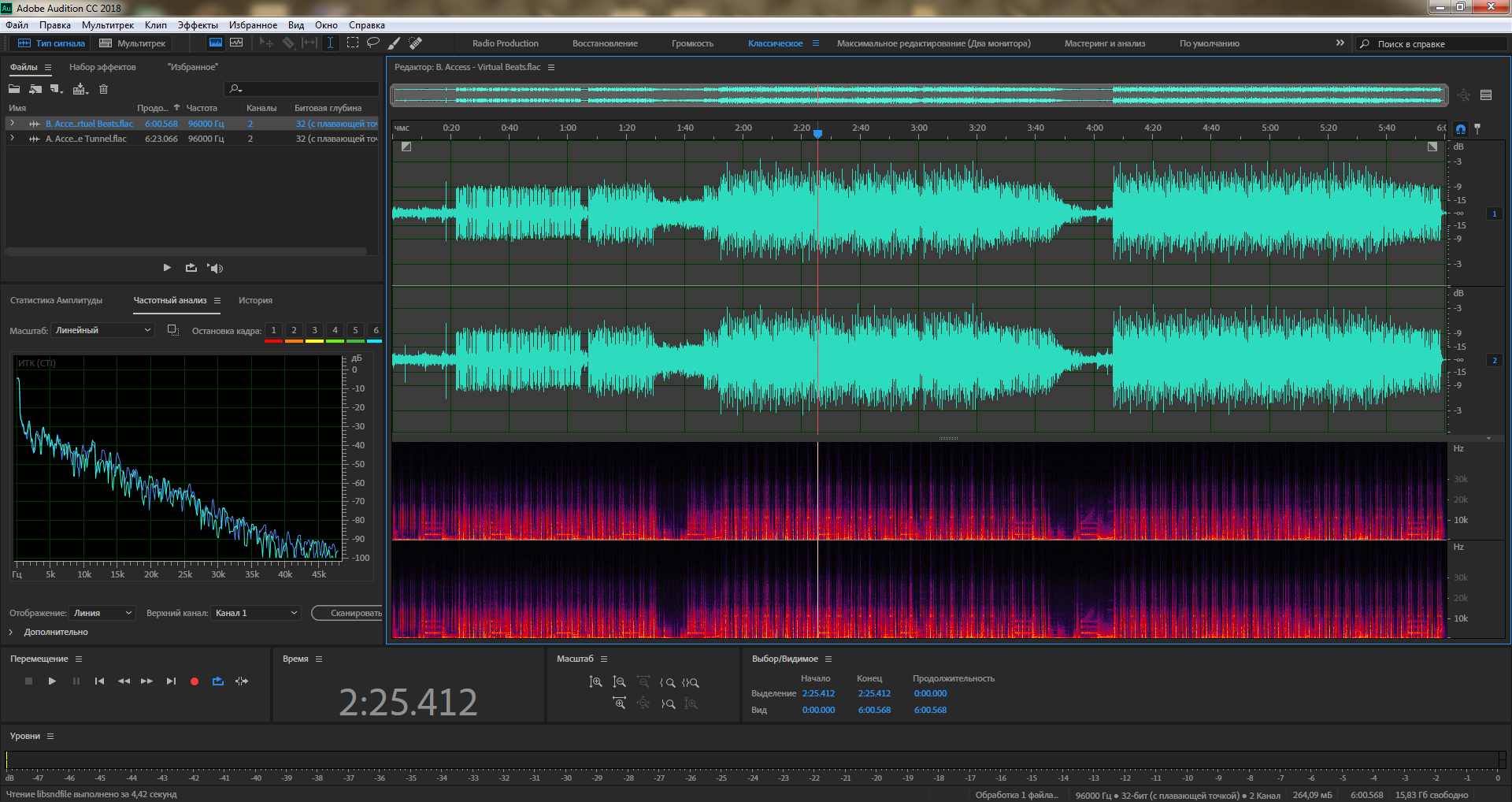The image size is (1512, 802).
Task: Click the copy-to-clipboard icon beside Масштаб dropdown
Action: click(173, 330)
